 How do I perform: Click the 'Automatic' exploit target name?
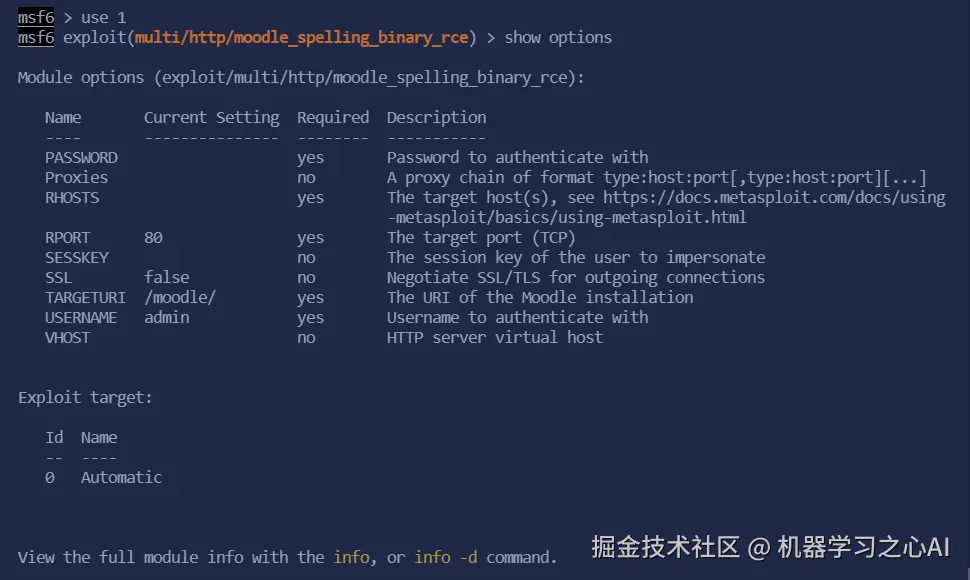pos(121,477)
